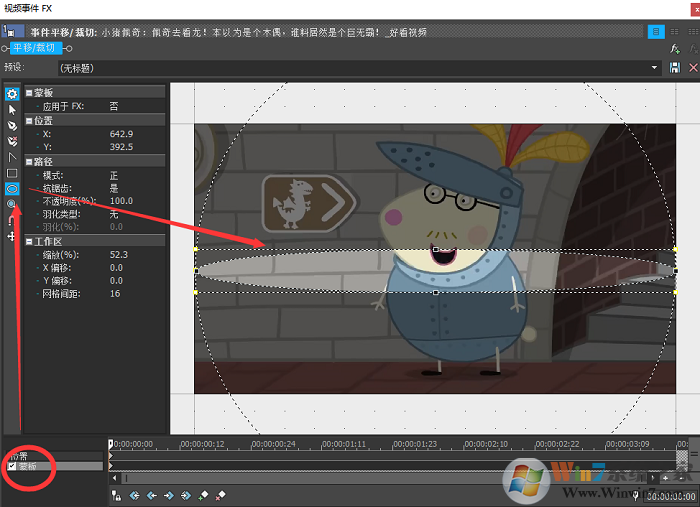Click the 不透明度 value field 100.0
The image size is (700, 507).
[x=122, y=201]
